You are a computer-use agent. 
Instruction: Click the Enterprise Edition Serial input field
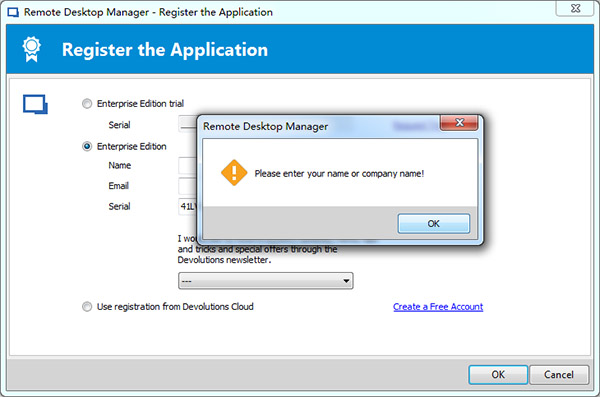[x=188, y=206]
